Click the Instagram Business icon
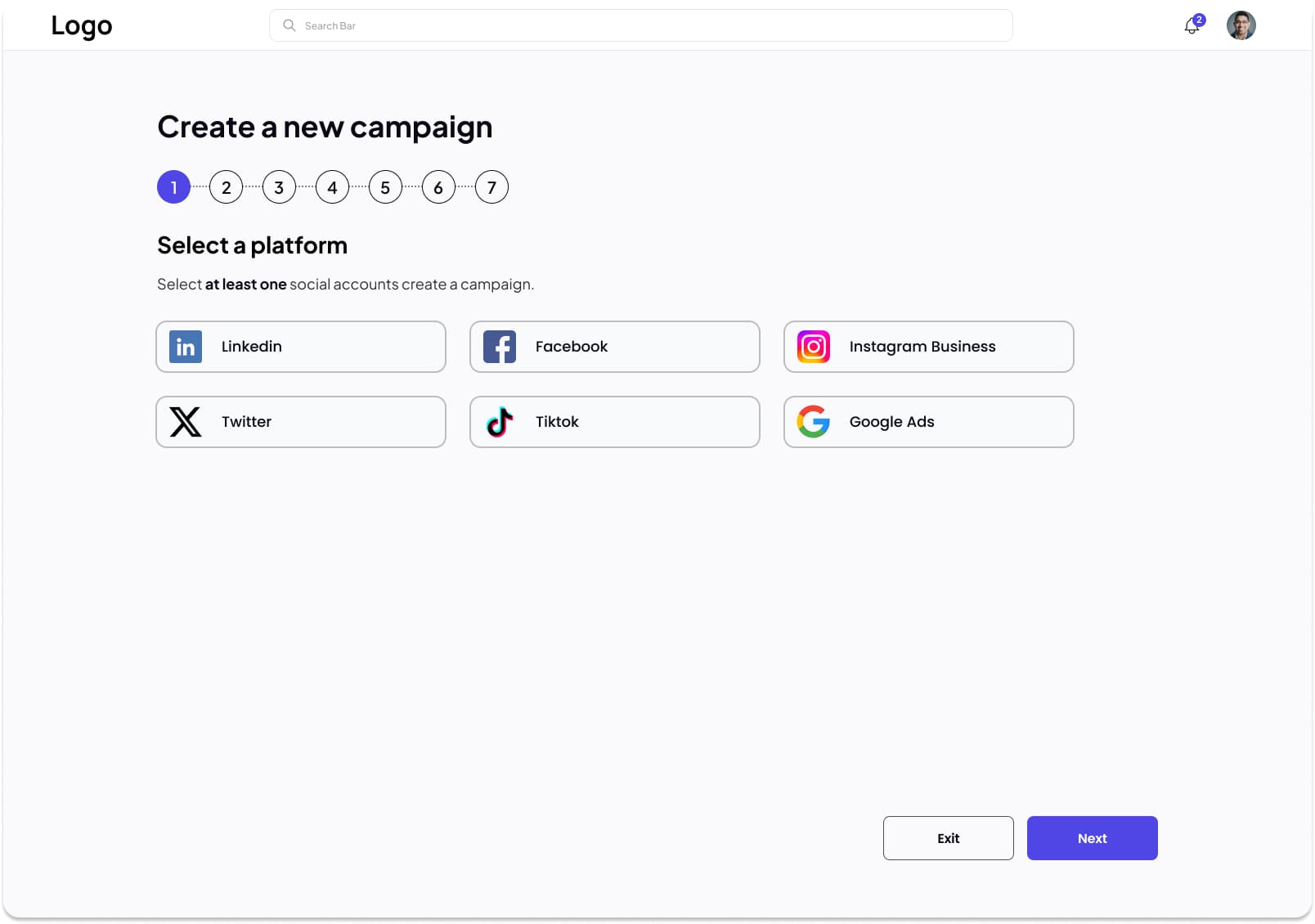 coord(813,347)
